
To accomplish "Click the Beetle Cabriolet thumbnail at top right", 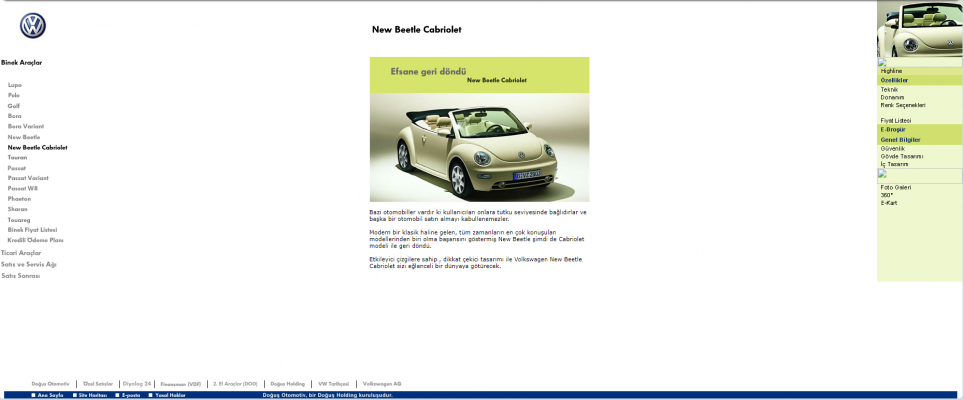I will point(920,29).
